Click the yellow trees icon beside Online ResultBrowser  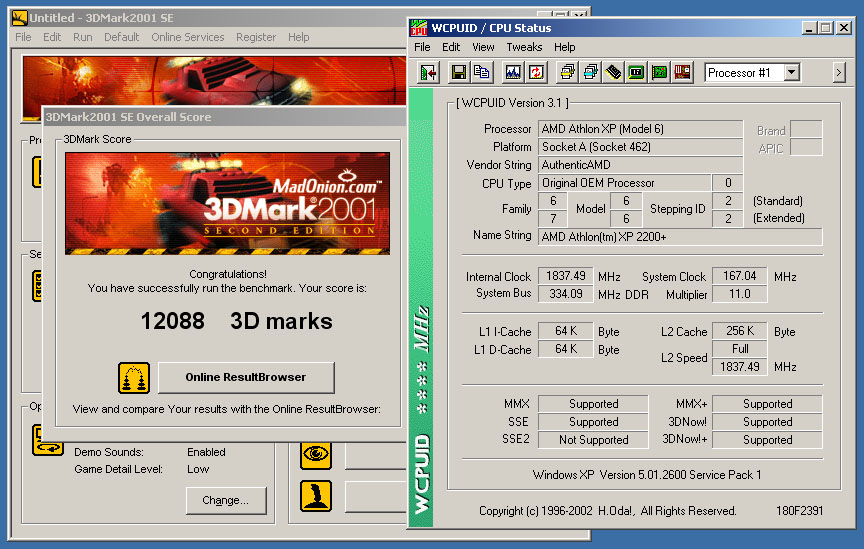tap(134, 378)
